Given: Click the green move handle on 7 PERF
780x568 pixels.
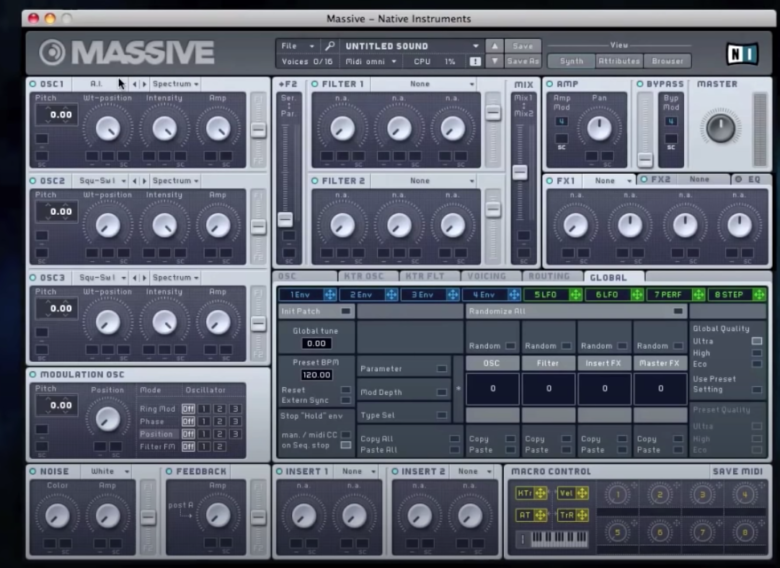Looking at the screenshot, I should (x=698, y=294).
